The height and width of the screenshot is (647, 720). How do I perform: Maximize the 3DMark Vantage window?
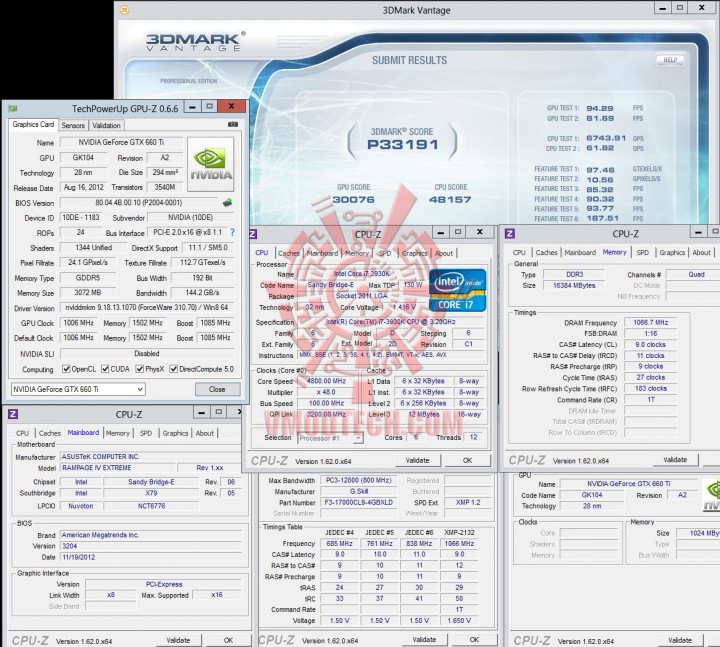[x=680, y=7]
